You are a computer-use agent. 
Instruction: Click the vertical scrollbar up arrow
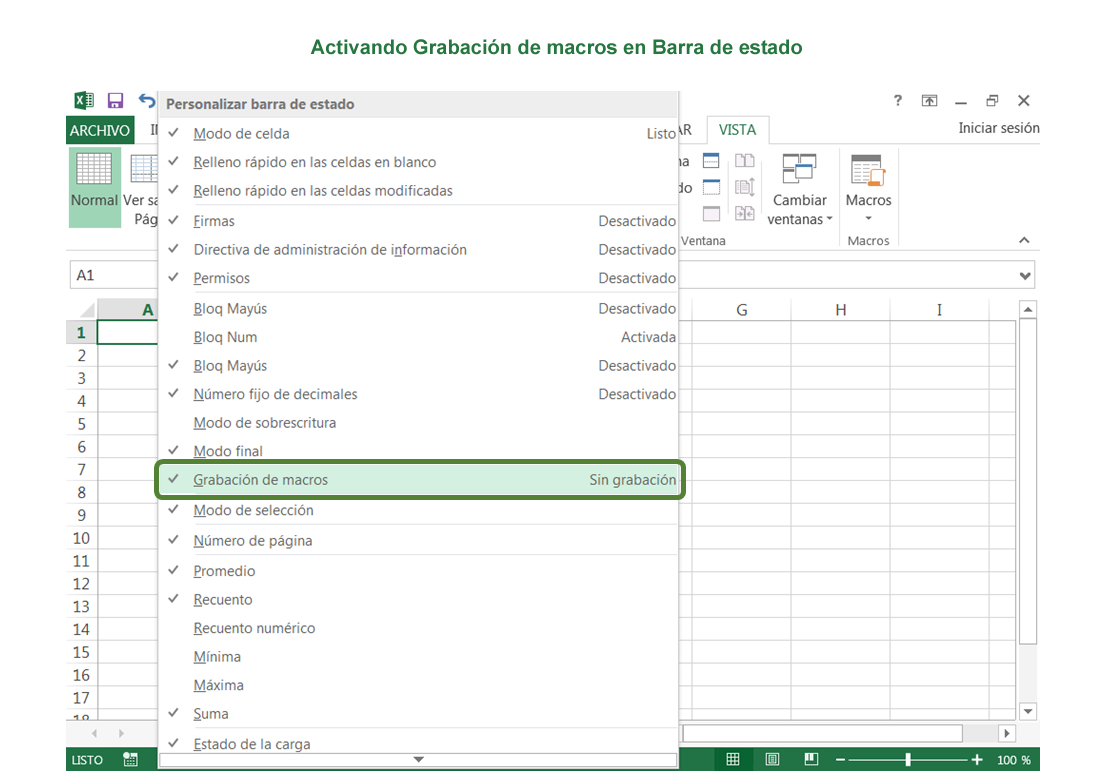[x=1028, y=309]
